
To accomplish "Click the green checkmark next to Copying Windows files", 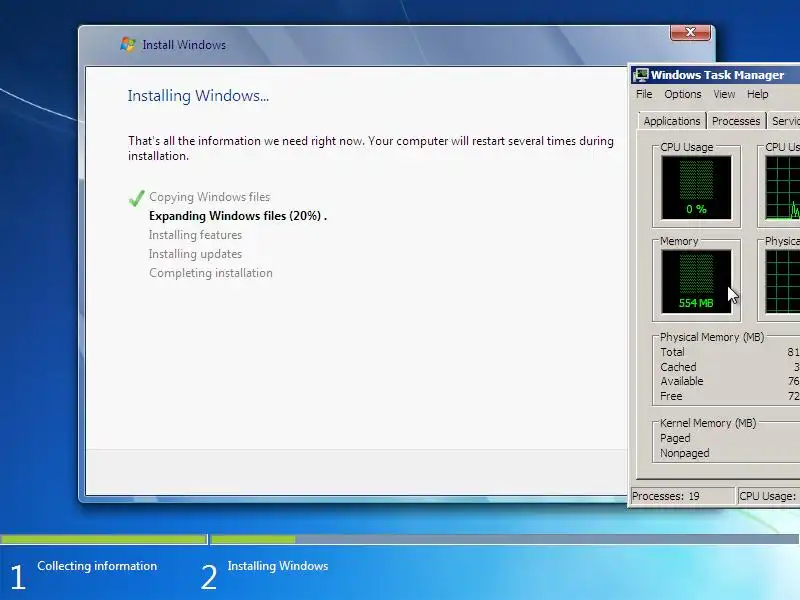I will (136, 198).
